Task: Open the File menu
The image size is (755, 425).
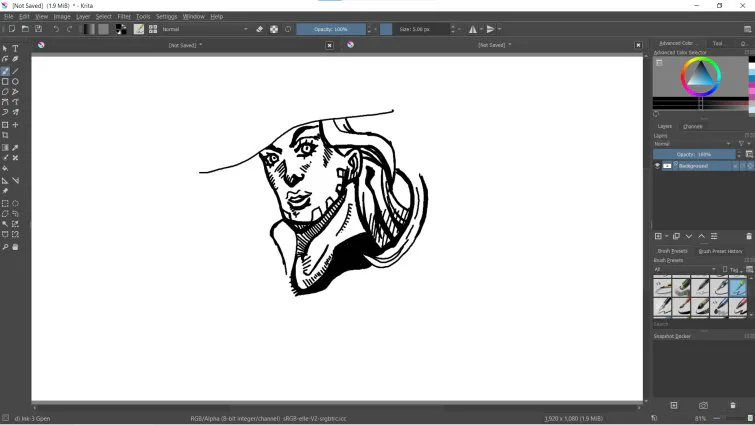Action: pos(9,16)
